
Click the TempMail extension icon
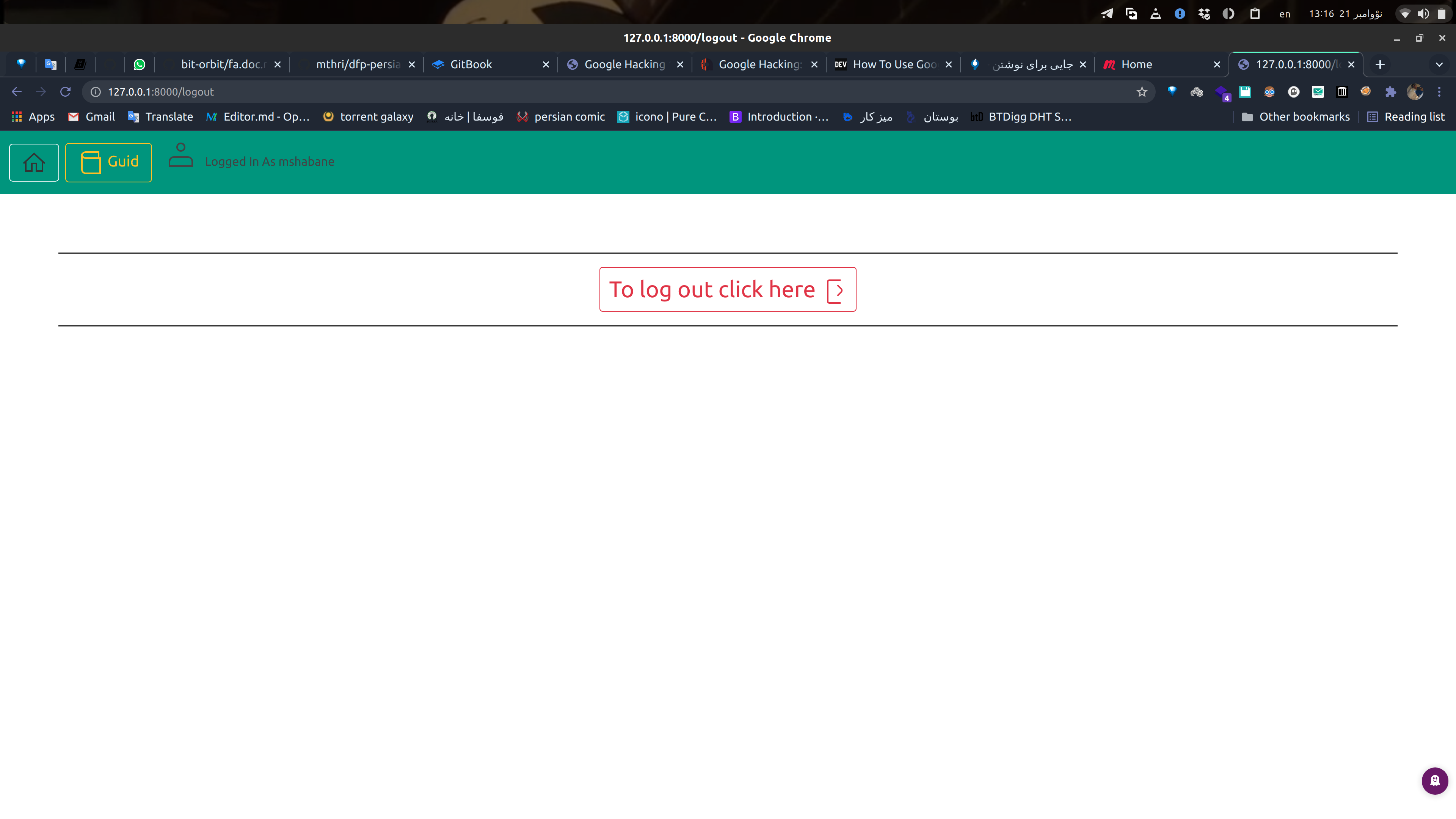(1318, 91)
